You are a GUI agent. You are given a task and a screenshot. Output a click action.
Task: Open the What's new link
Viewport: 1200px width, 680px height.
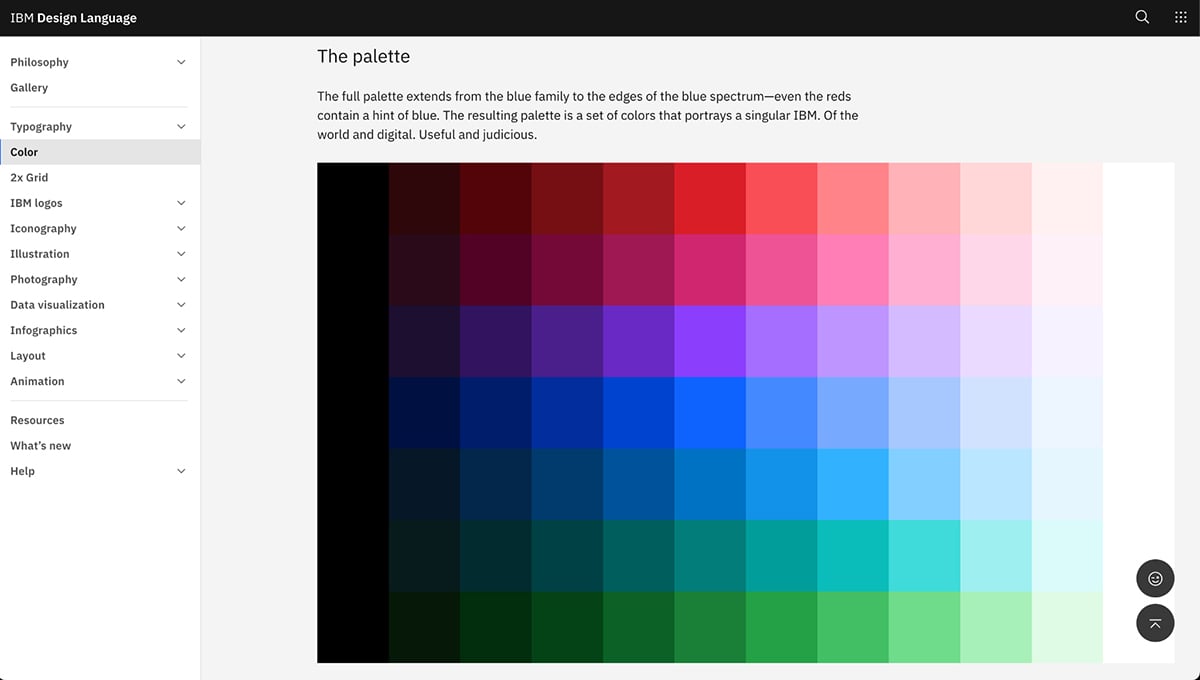[x=40, y=445]
